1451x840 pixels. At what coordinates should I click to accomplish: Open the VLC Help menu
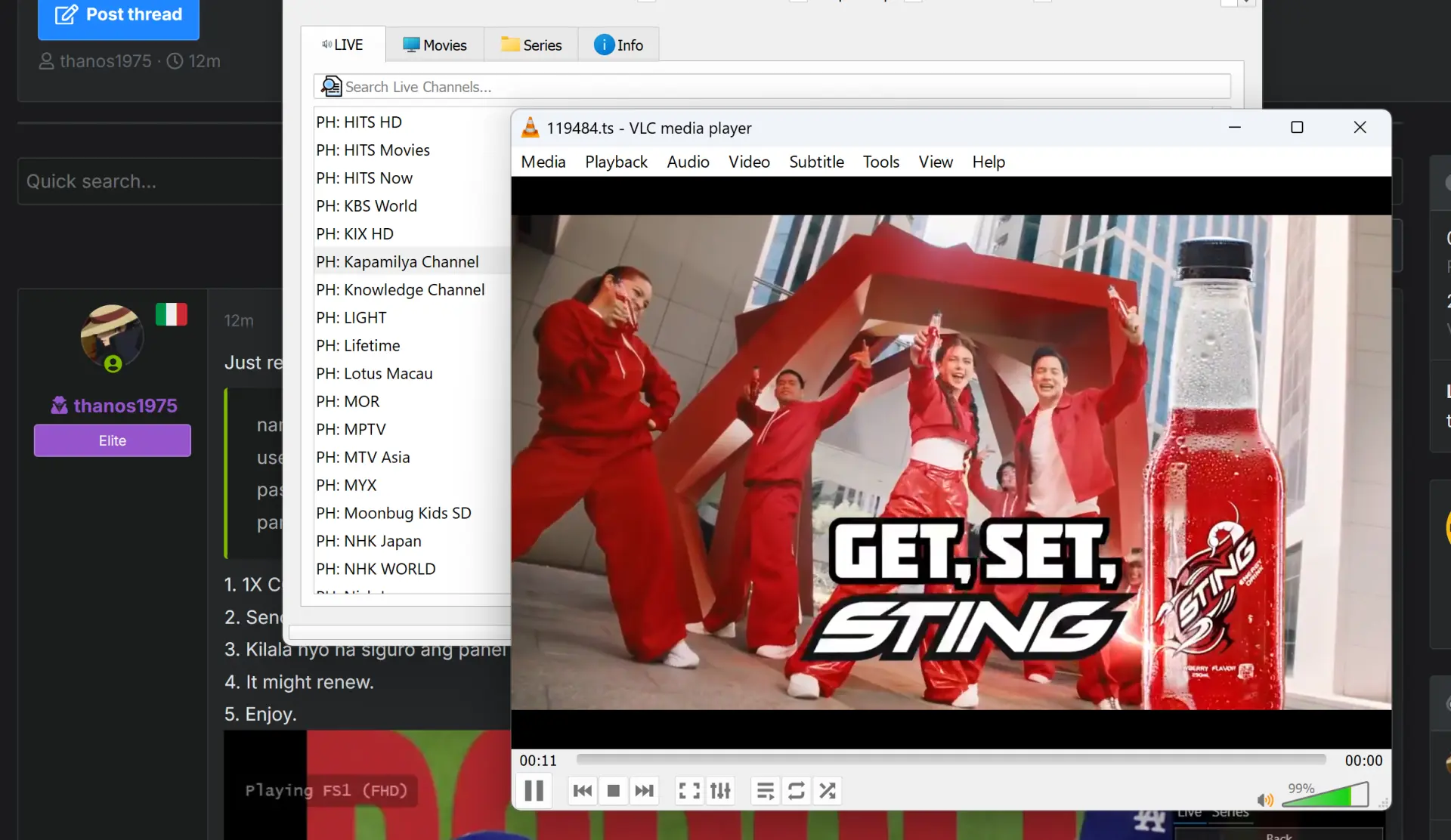click(x=988, y=162)
